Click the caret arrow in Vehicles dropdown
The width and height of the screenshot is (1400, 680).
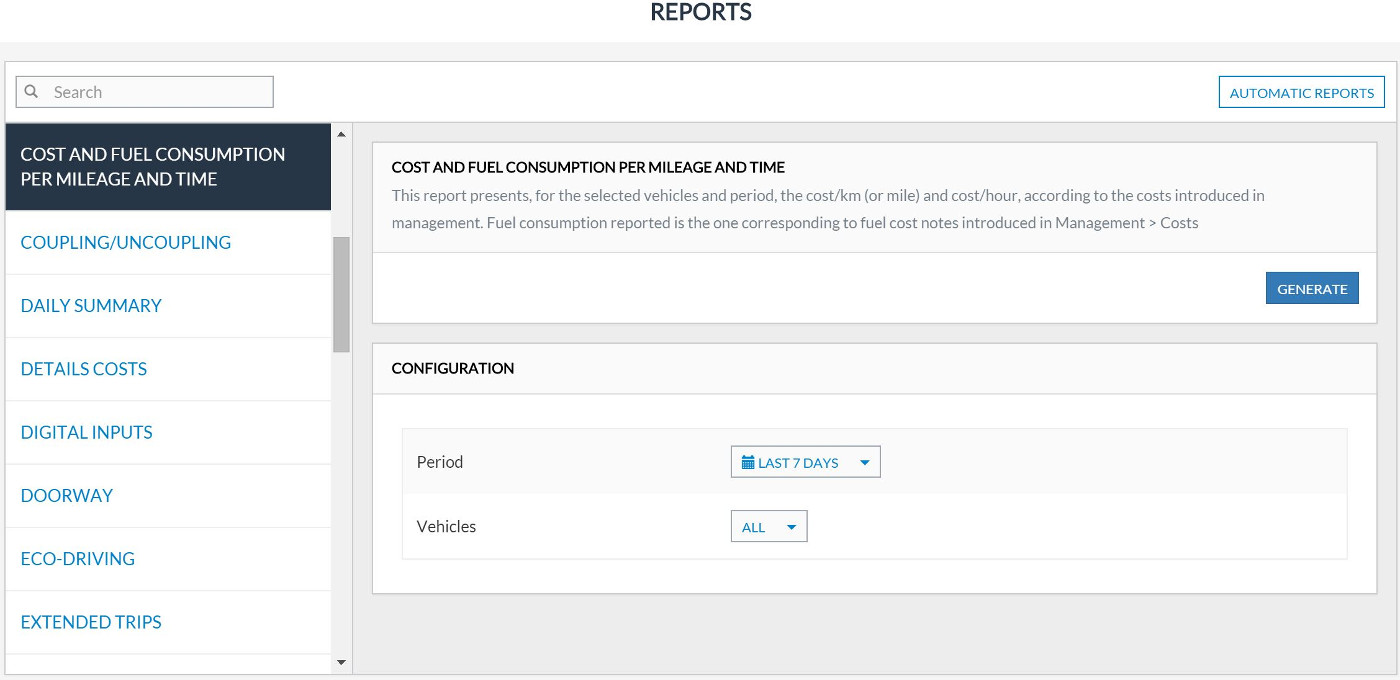coord(791,527)
